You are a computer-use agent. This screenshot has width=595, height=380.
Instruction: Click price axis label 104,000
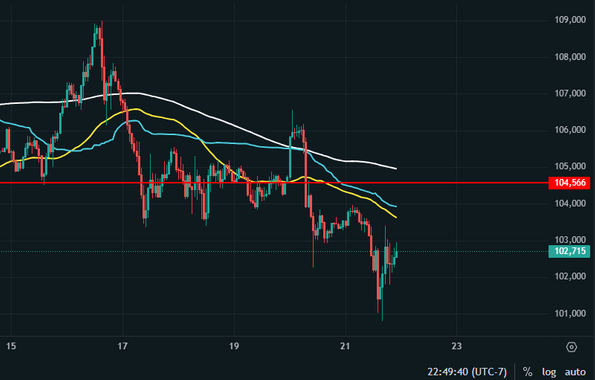click(x=570, y=203)
